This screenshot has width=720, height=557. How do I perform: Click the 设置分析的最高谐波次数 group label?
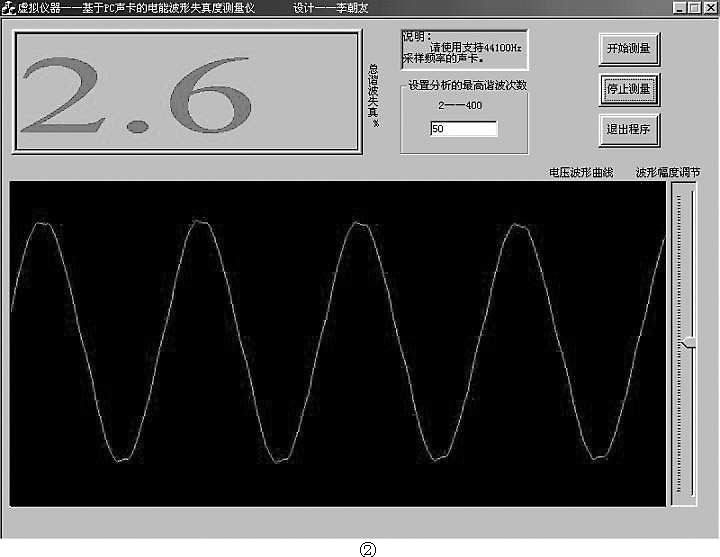(x=467, y=85)
